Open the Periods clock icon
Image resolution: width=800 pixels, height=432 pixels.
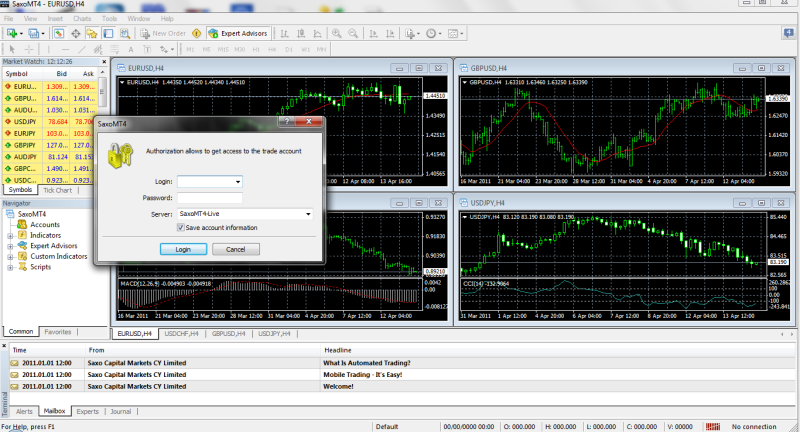tap(433, 33)
